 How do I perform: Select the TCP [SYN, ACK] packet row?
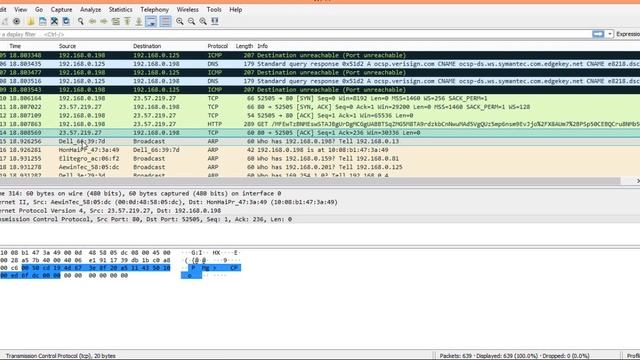point(320,107)
